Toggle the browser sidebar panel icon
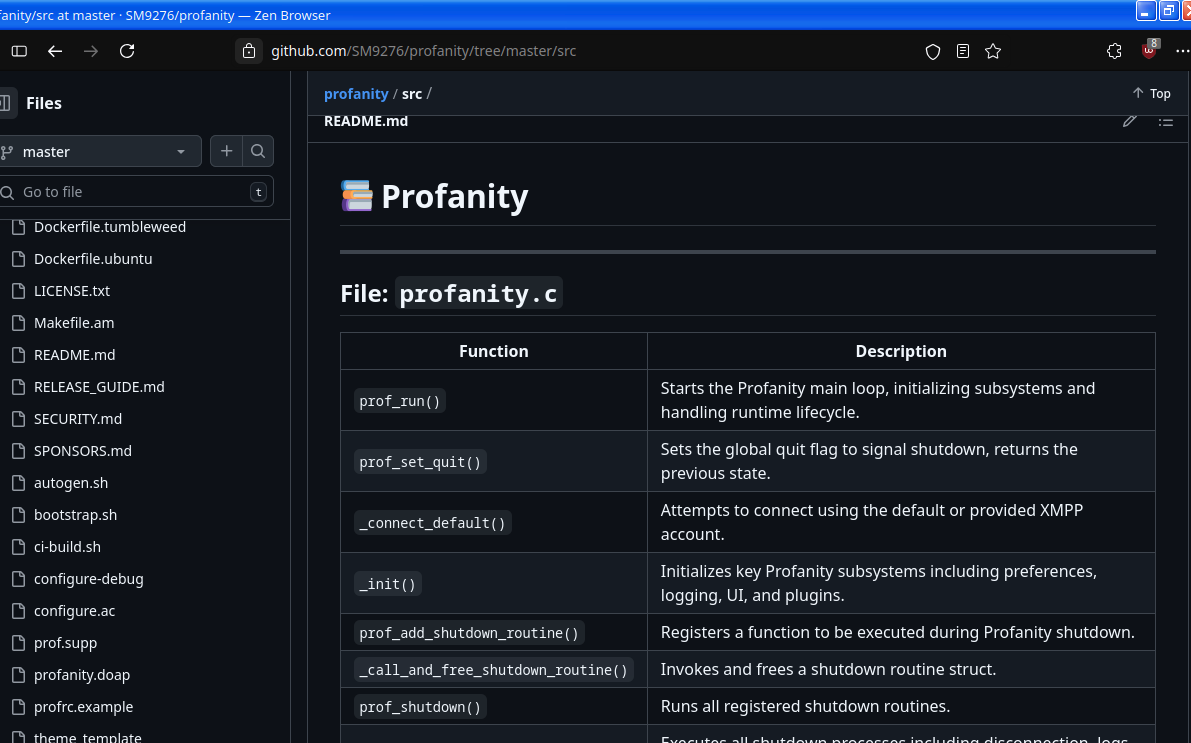Image resolution: width=1191 pixels, height=743 pixels. point(19,51)
